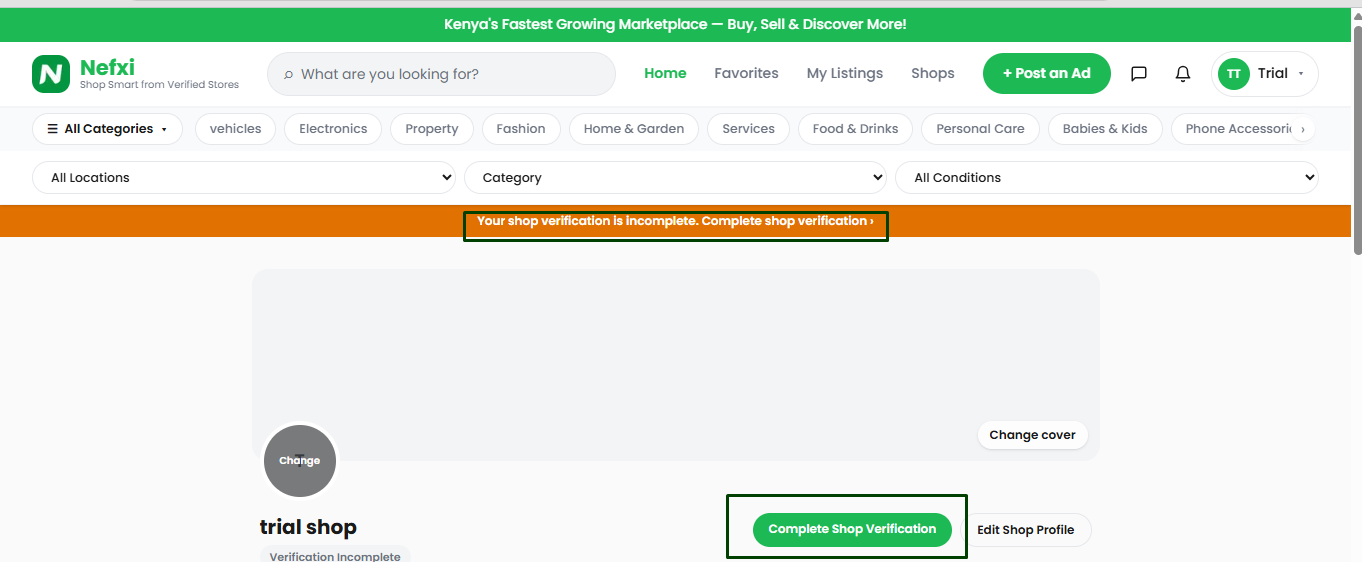Click the Post an Ad button
1362x562 pixels.
point(1047,74)
